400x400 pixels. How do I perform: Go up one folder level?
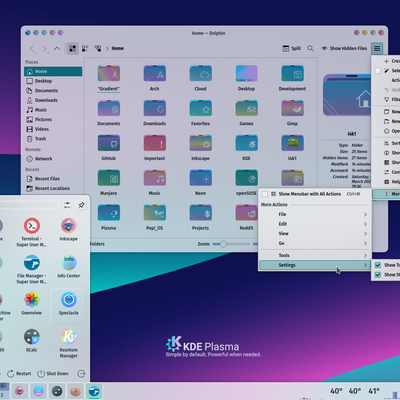click(x=57, y=49)
